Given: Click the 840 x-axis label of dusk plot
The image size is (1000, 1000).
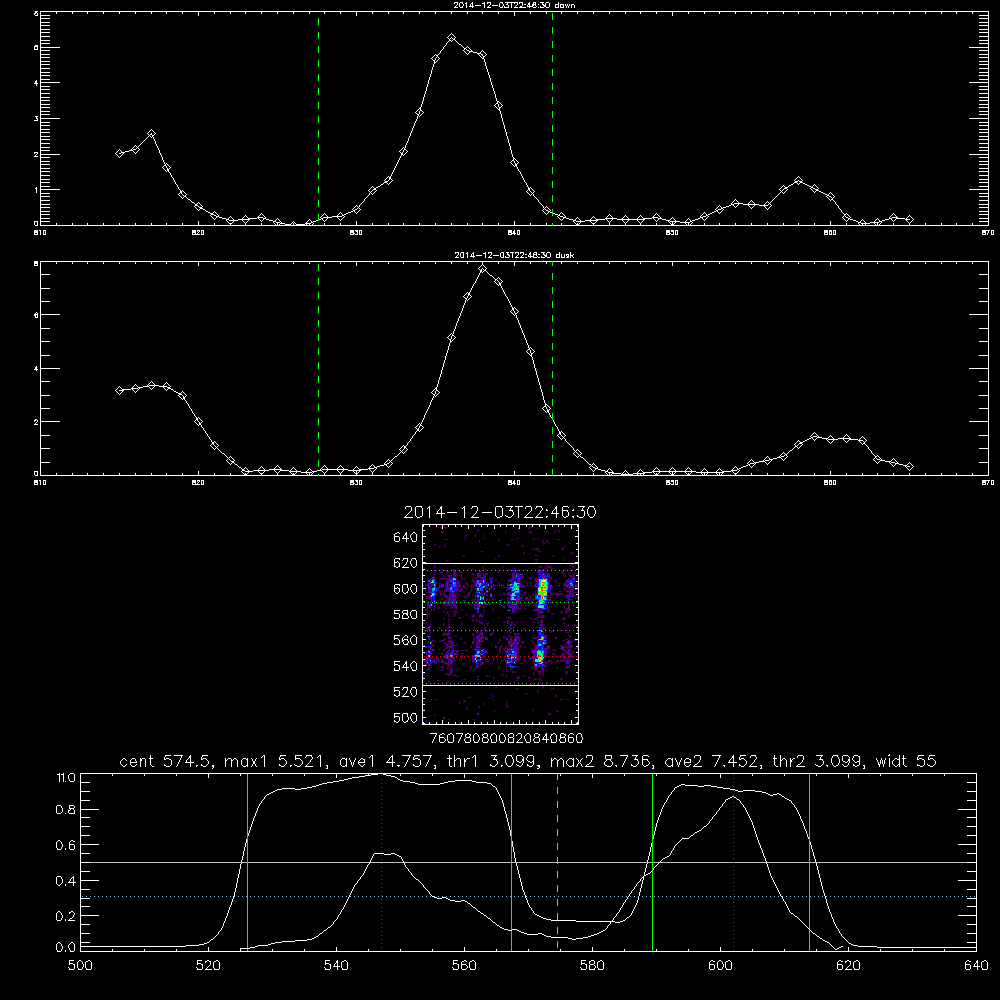Looking at the screenshot, I should pos(514,483).
